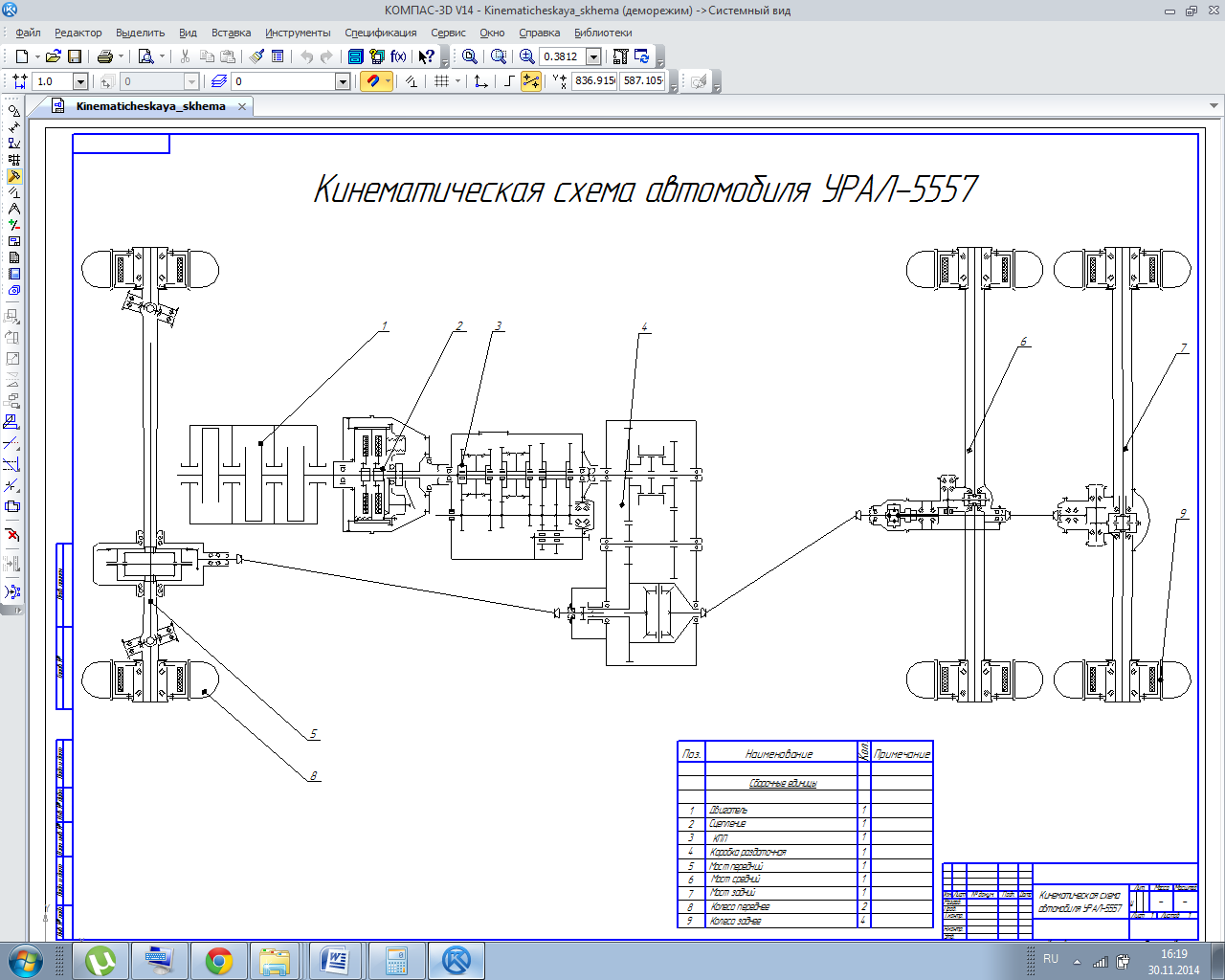Screen dimensions: 1225x980
Task: Expand the print preview dropdown arrow
Action: pos(161,56)
